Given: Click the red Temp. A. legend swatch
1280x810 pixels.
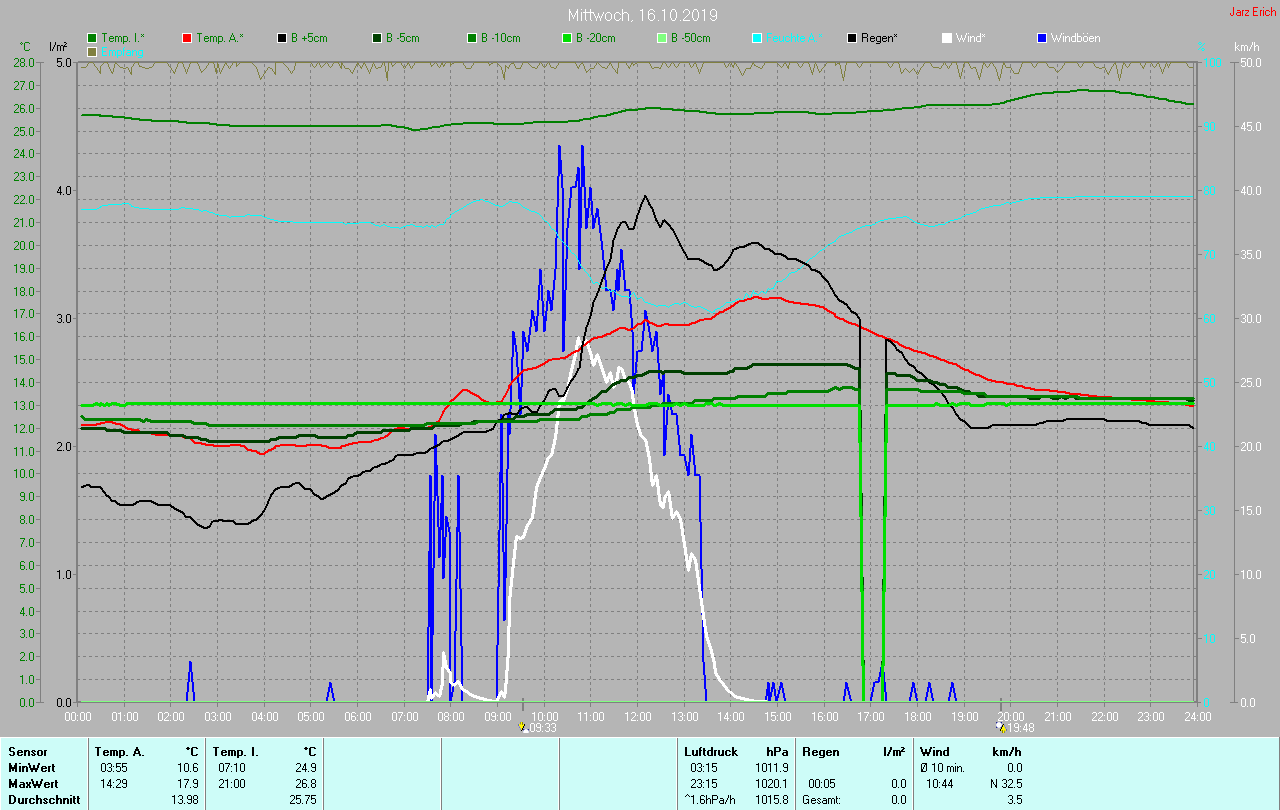Looking at the screenshot, I should click(x=187, y=38).
